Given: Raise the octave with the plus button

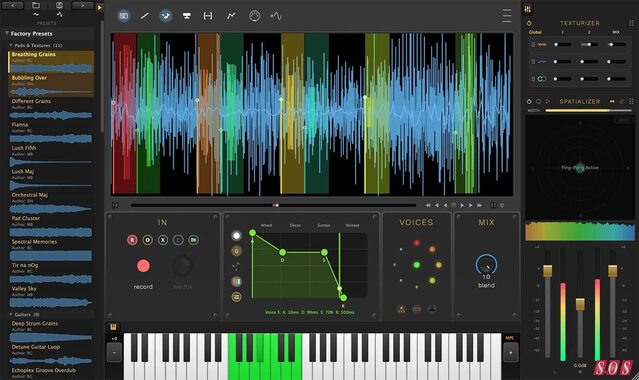Looking at the screenshot, I should click(x=510, y=352).
